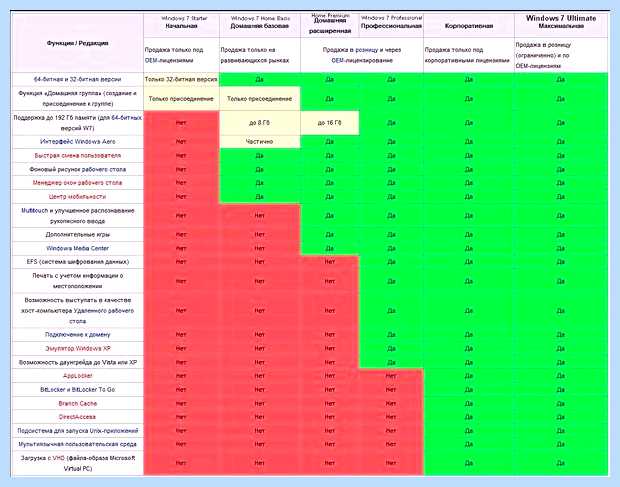Viewport: 620px width, 487px height.
Task: Open the '64-битная и 32-битная версии' link
Action: tap(78, 79)
